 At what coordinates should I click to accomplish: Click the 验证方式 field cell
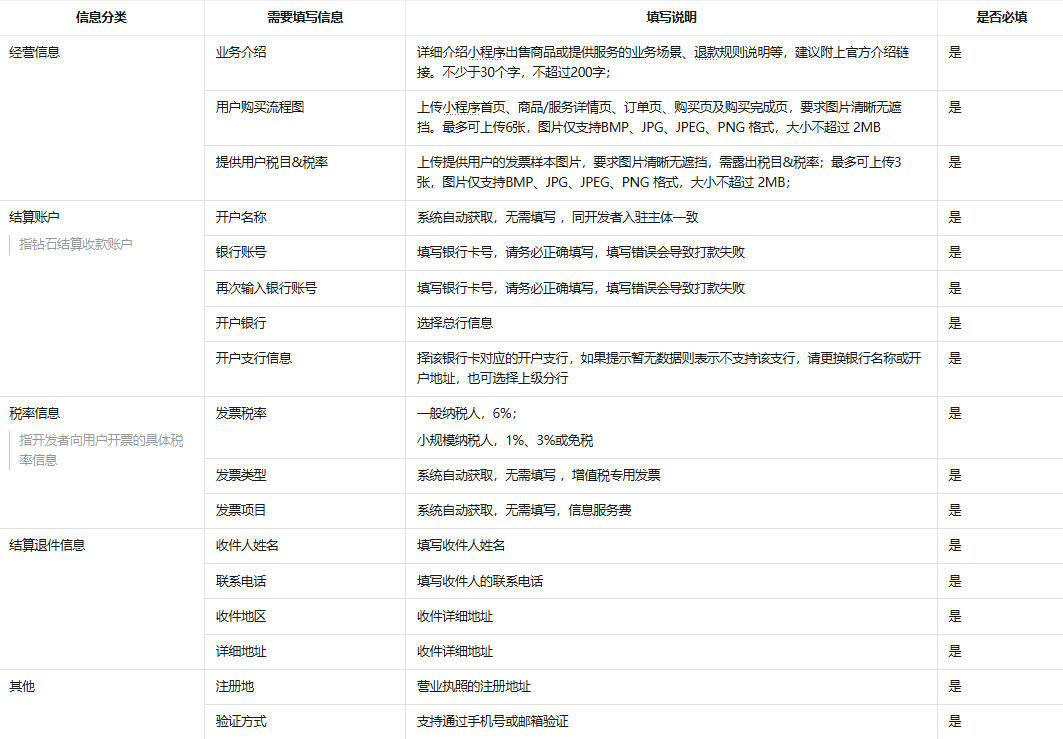click(x=241, y=721)
